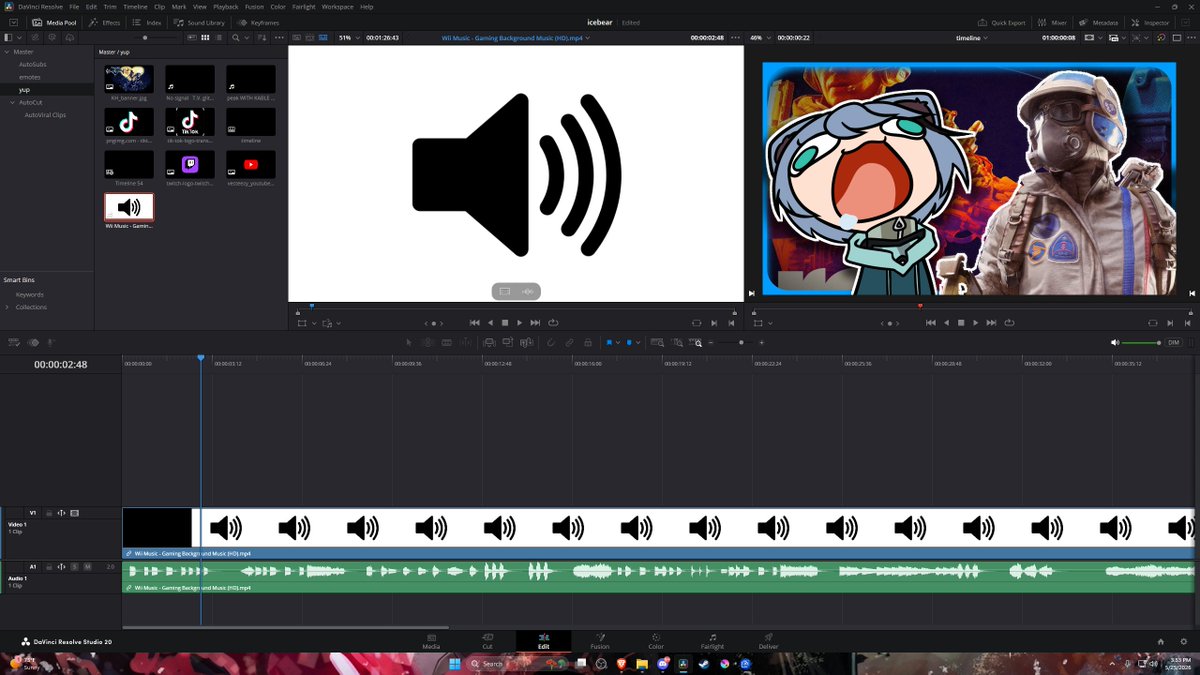Jump to first frame in timeline viewer
Image resolution: width=1200 pixels, height=675 pixels.
pyautogui.click(x=931, y=323)
